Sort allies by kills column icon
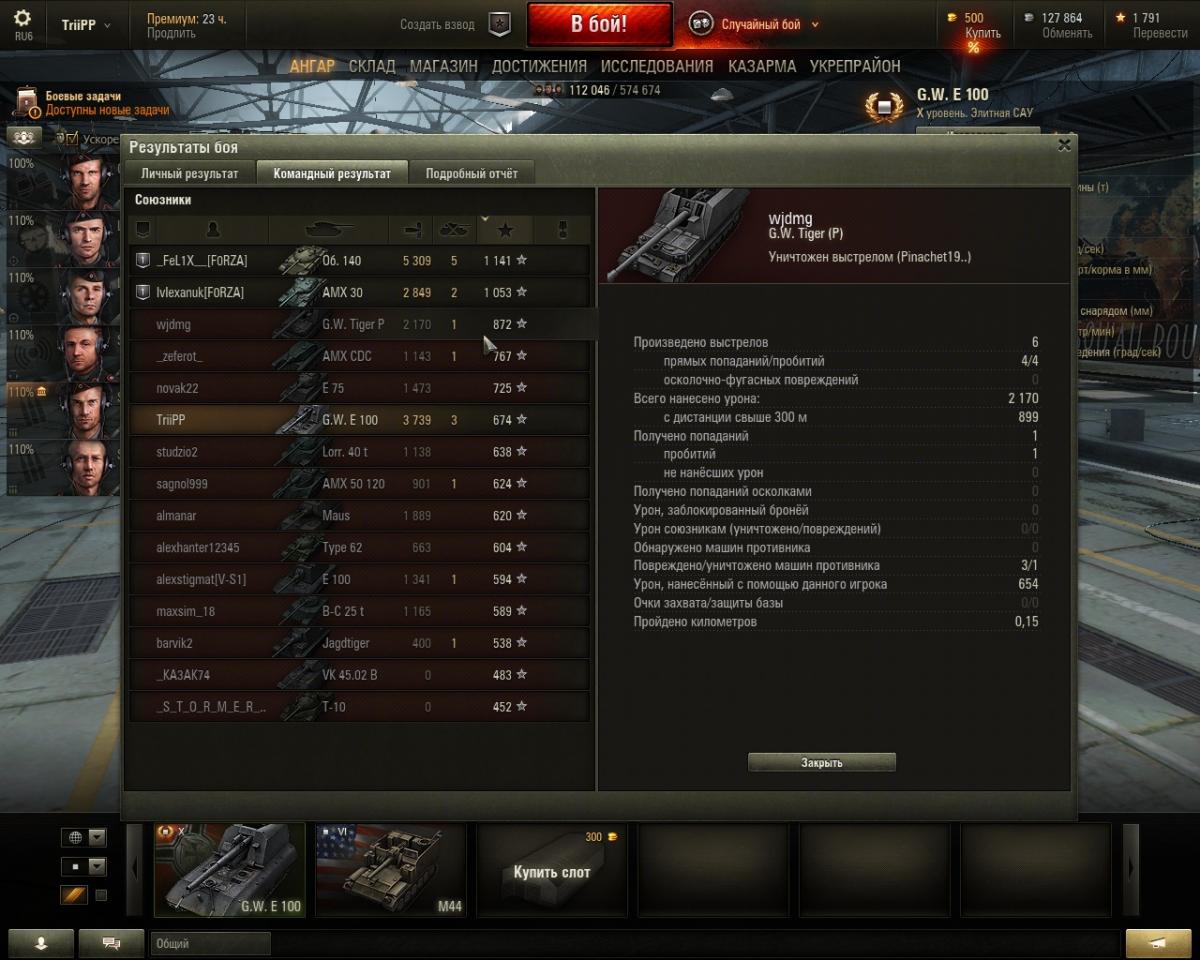The height and width of the screenshot is (960, 1200). (x=454, y=230)
